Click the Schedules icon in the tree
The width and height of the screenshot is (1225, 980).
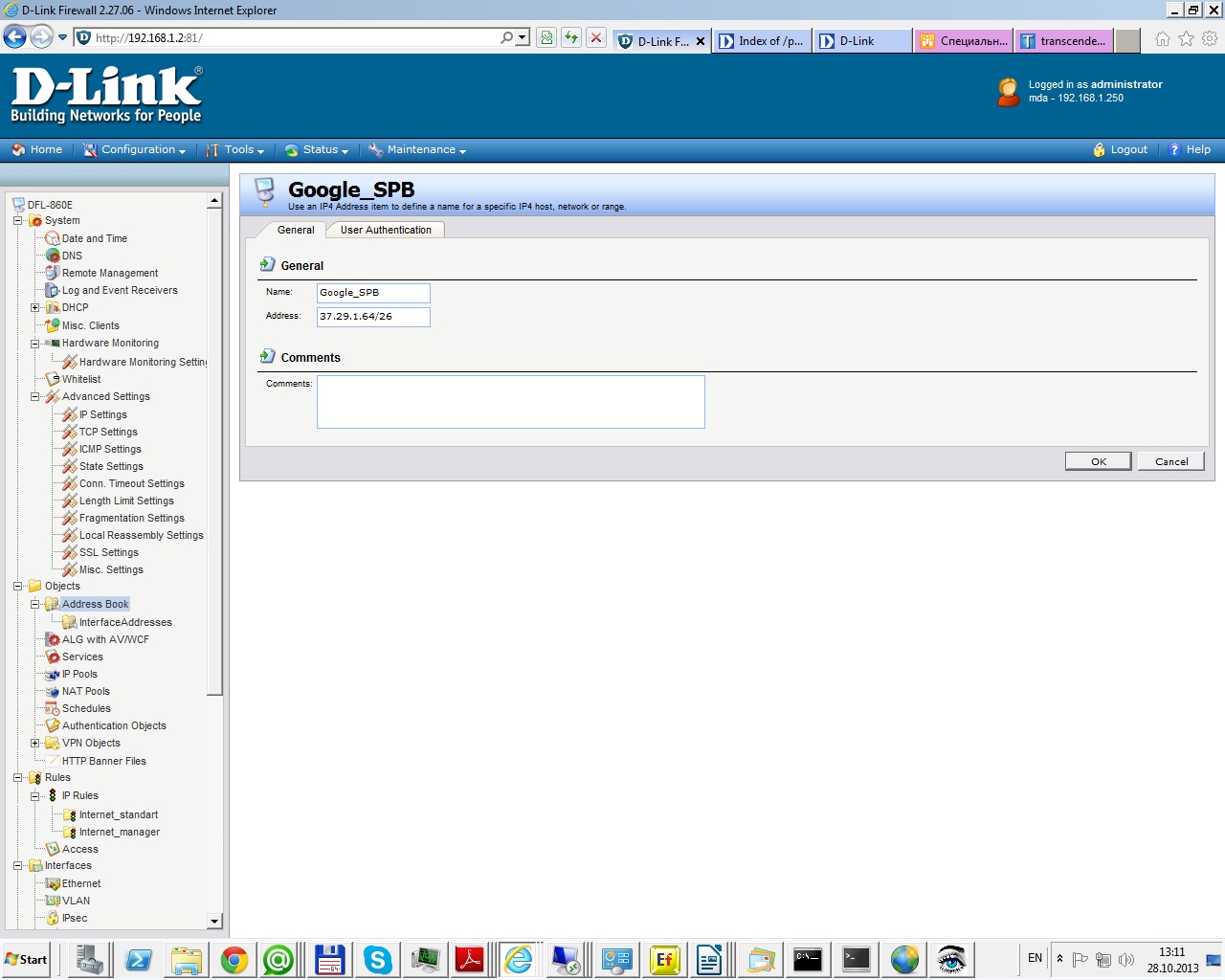point(53,708)
